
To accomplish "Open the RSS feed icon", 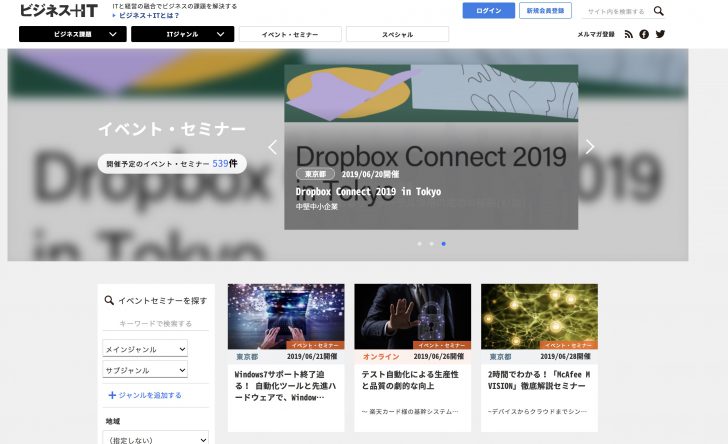I will pyautogui.click(x=629, y=34).
